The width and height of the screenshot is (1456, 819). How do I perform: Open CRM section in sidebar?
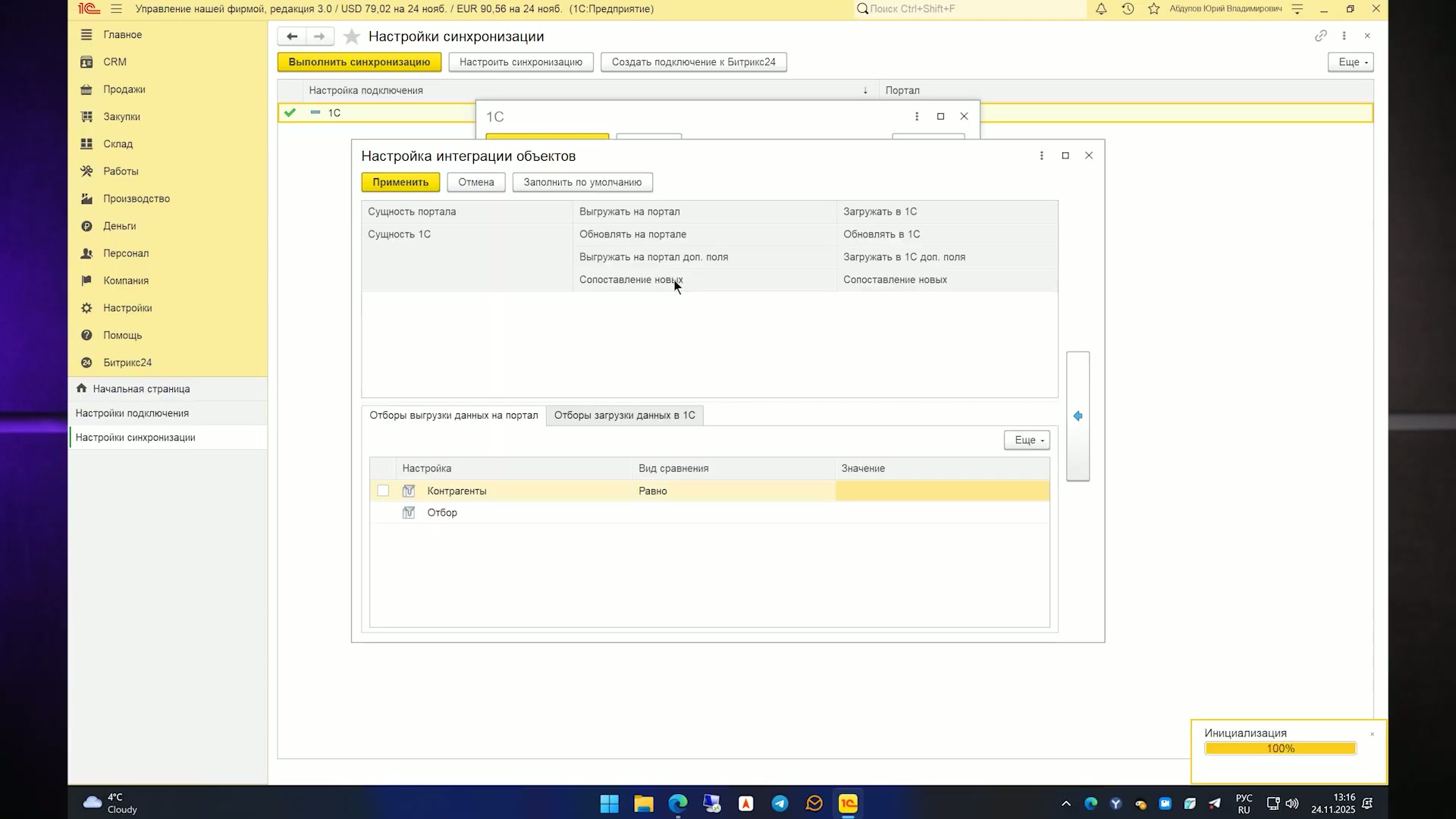click(115, 62)
